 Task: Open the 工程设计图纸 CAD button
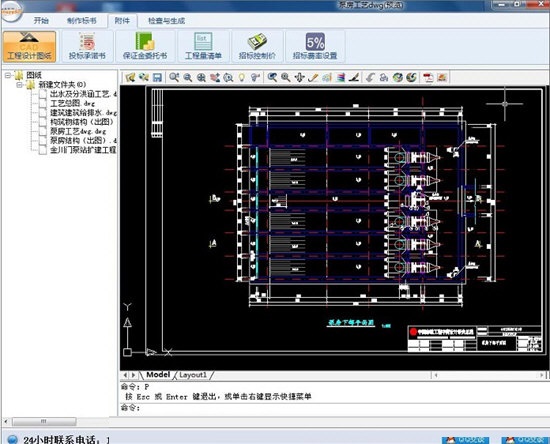tap(29, 46)
